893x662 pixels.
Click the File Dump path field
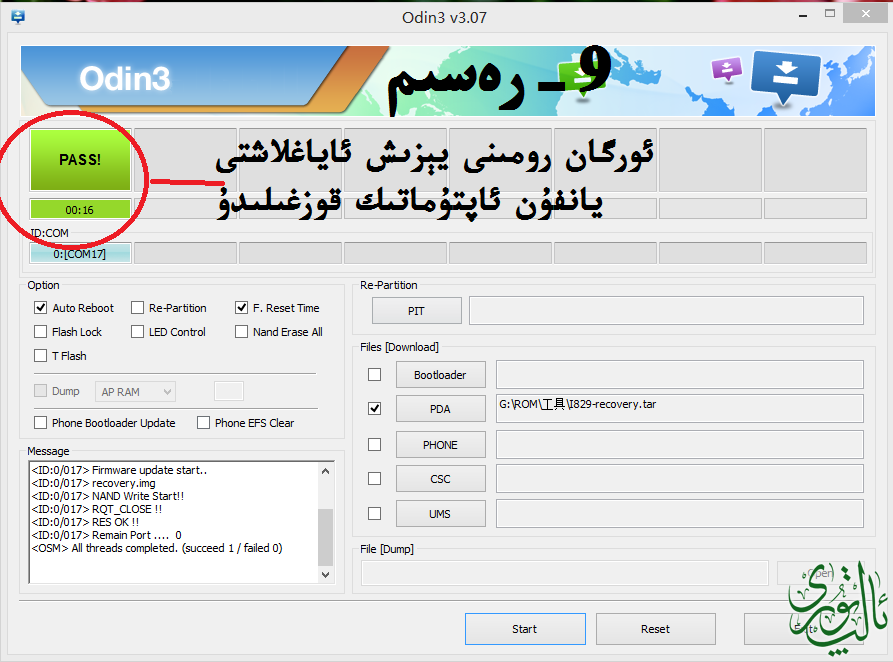coord(565,573)
